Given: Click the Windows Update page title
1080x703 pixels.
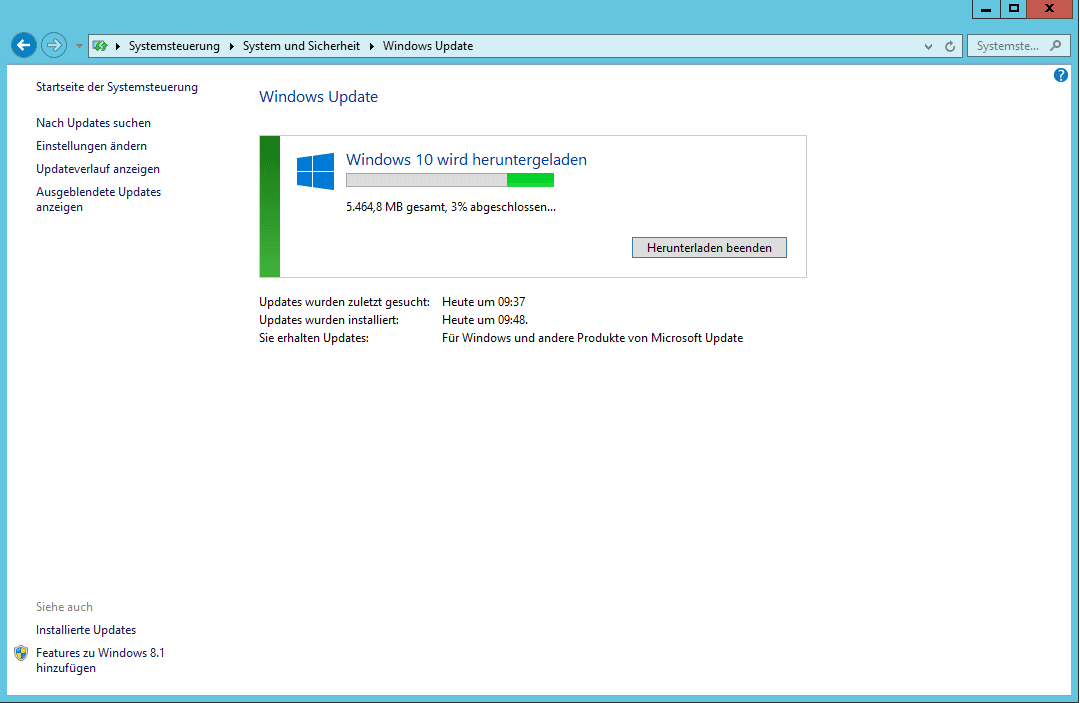Looking at the screenshot, I should point(318,96).
